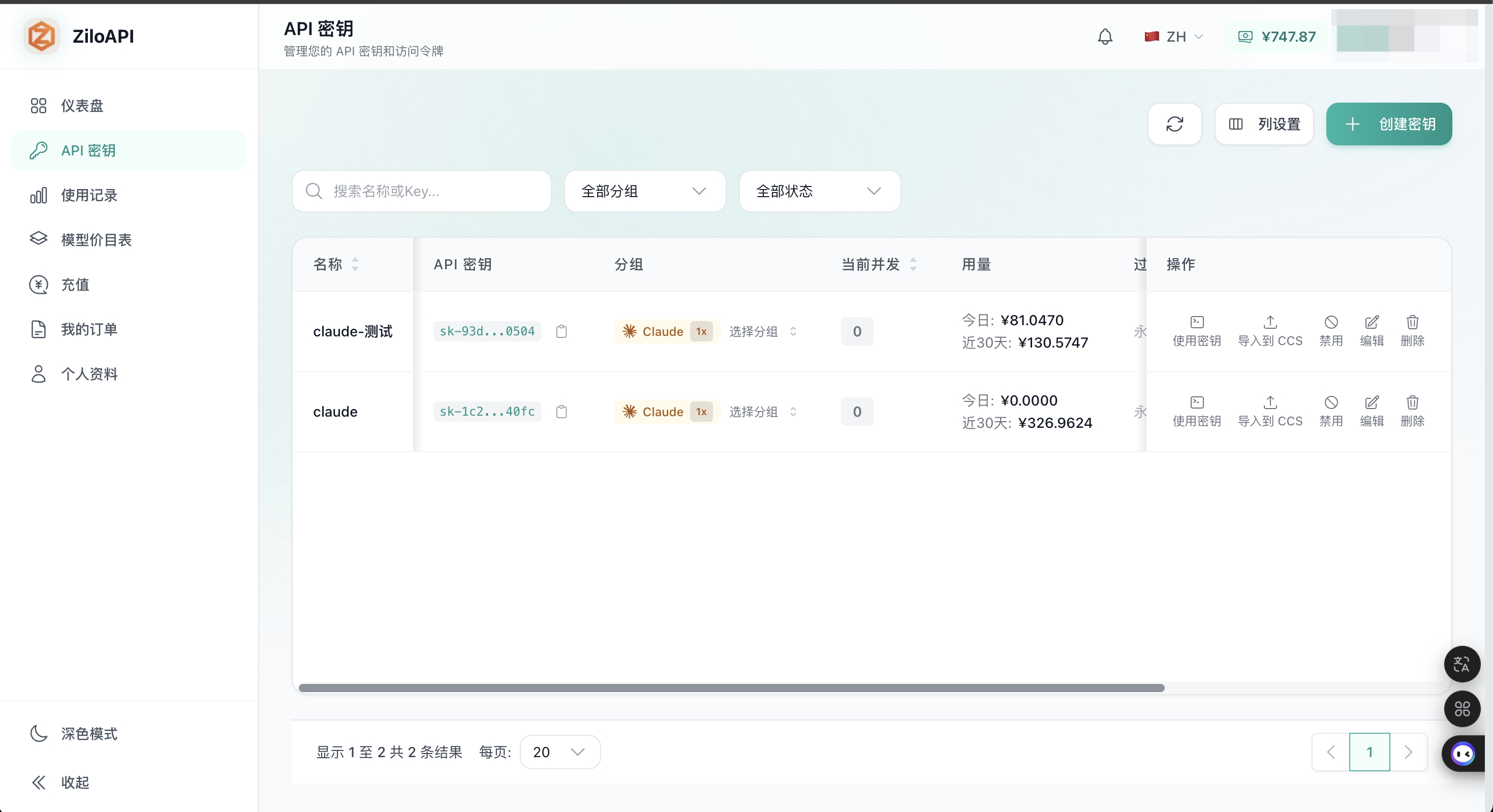Edit the claude-测试 key
This screenshot has height=812, width=1493.
[1372, 331]
